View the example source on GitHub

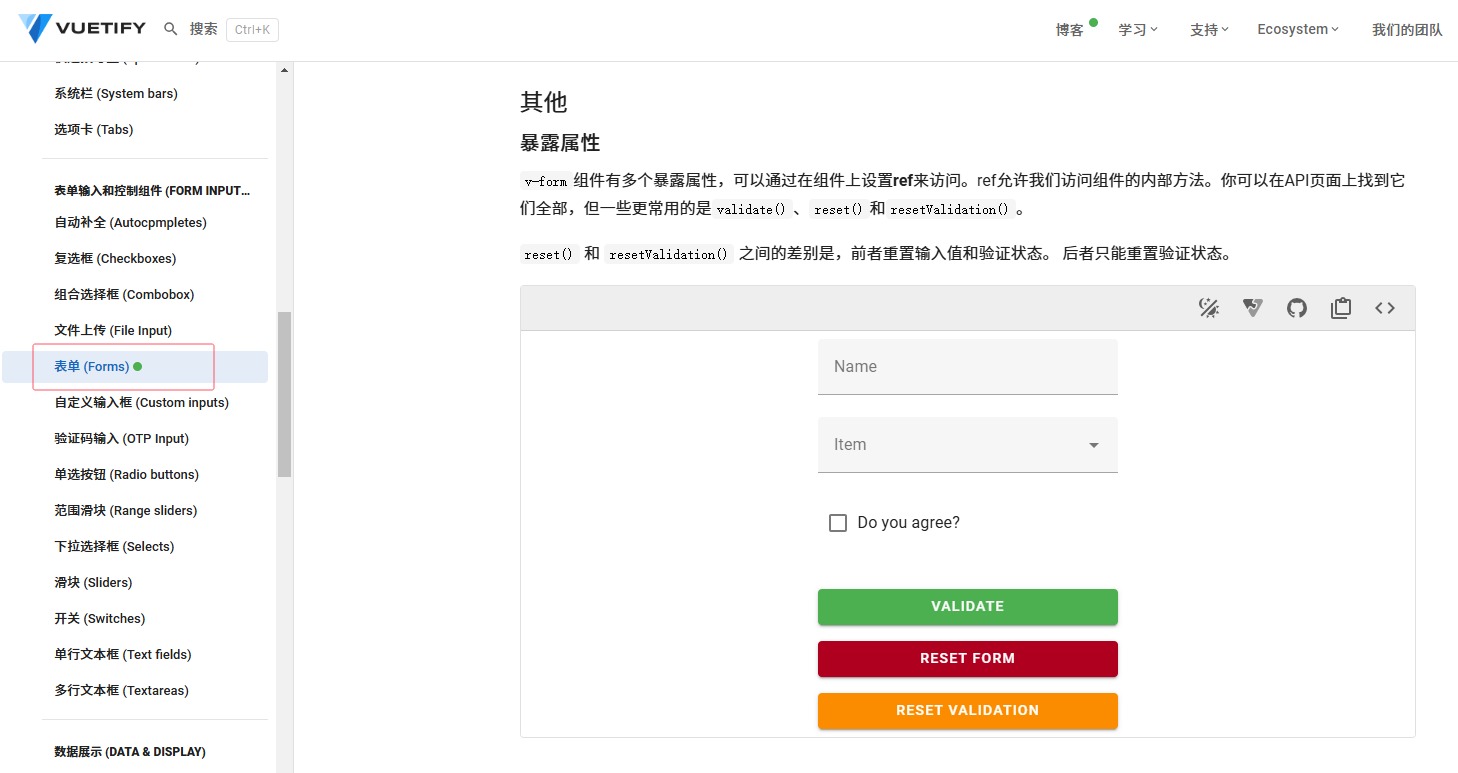tap(1296, 307)
